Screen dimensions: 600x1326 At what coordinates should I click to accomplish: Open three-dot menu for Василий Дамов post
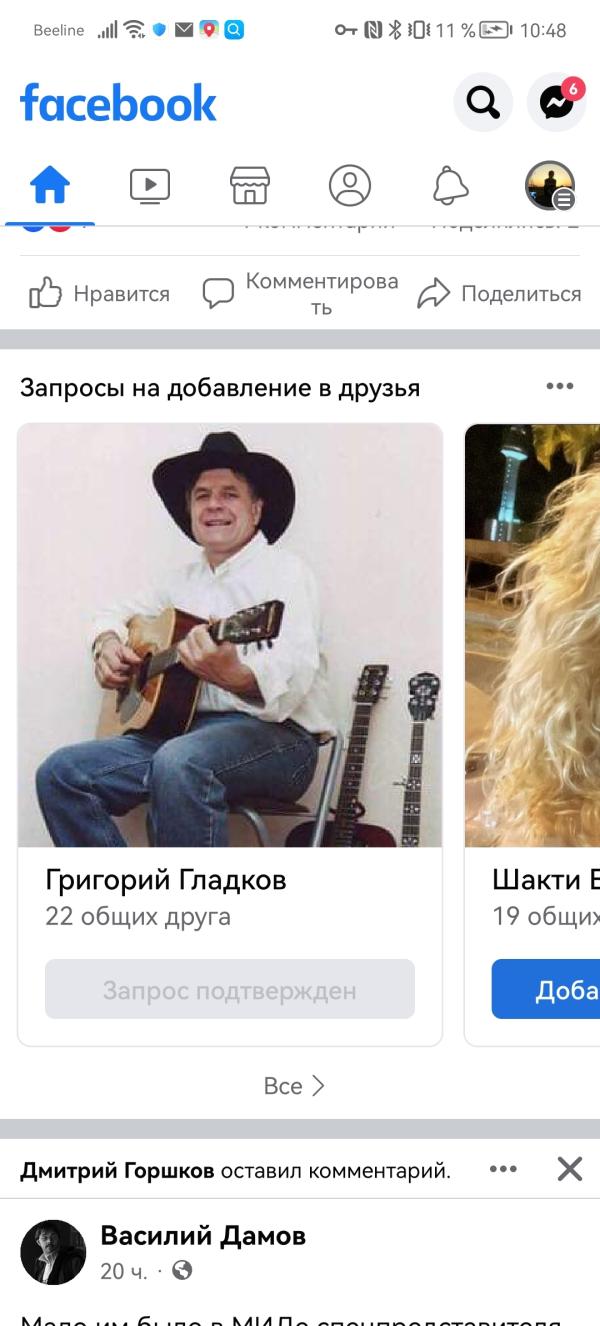[503, 1169]
